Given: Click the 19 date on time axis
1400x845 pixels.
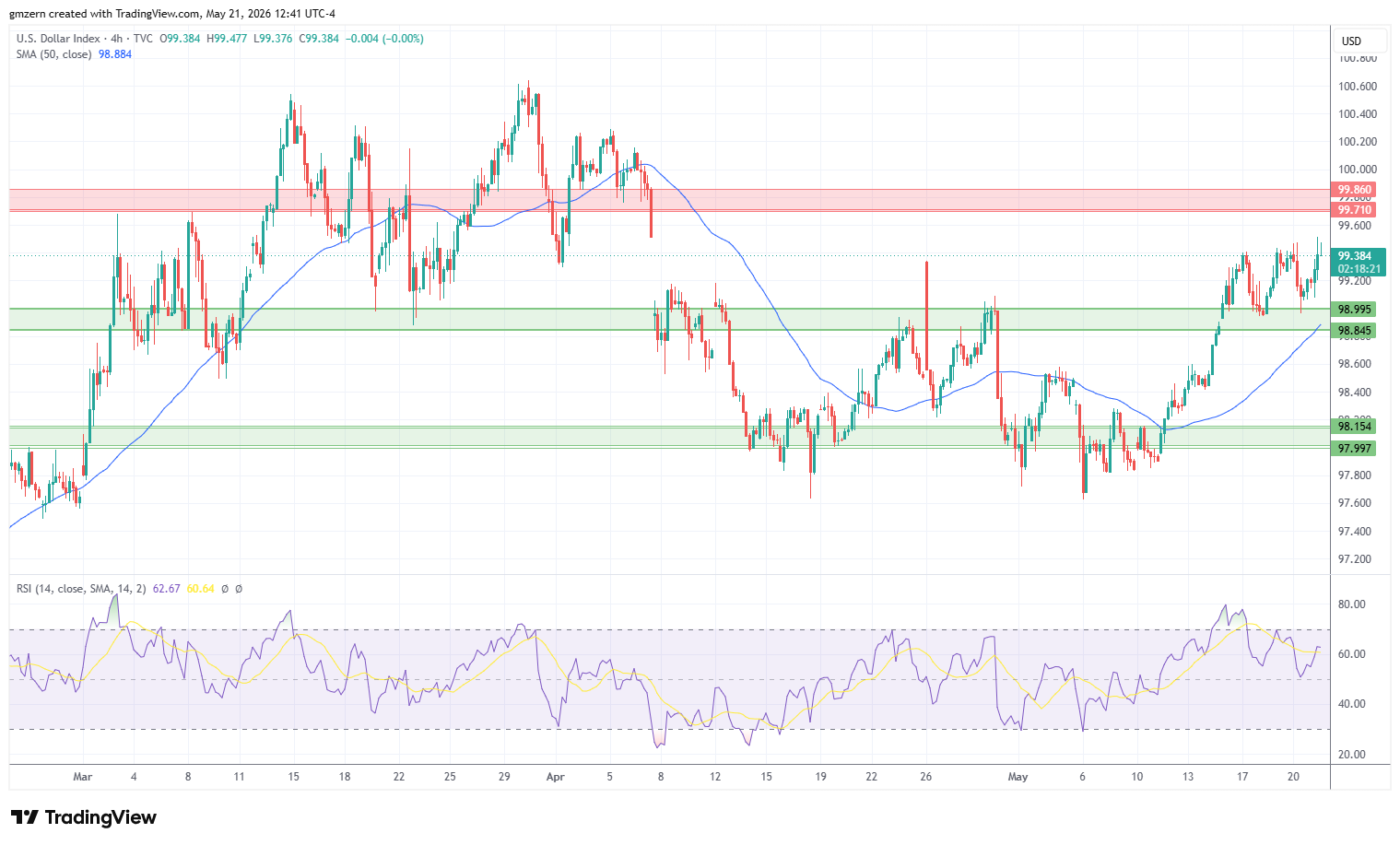Looking at the screenshot, I should coord(821,777).
